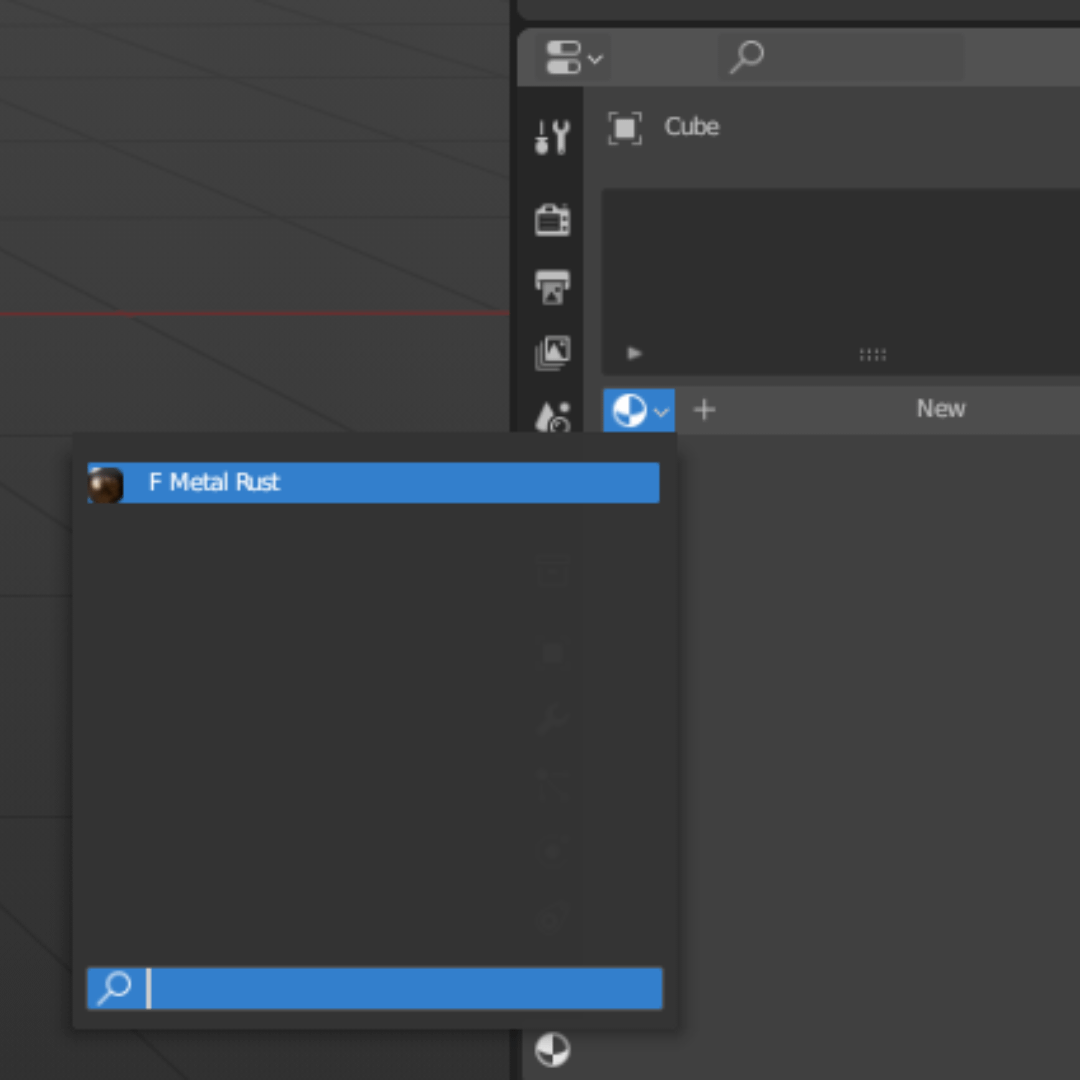The width and height of the screenshot is (1080, 1080).
Task: Open the Tool properties tab
Action: click(x=552, y=137)
